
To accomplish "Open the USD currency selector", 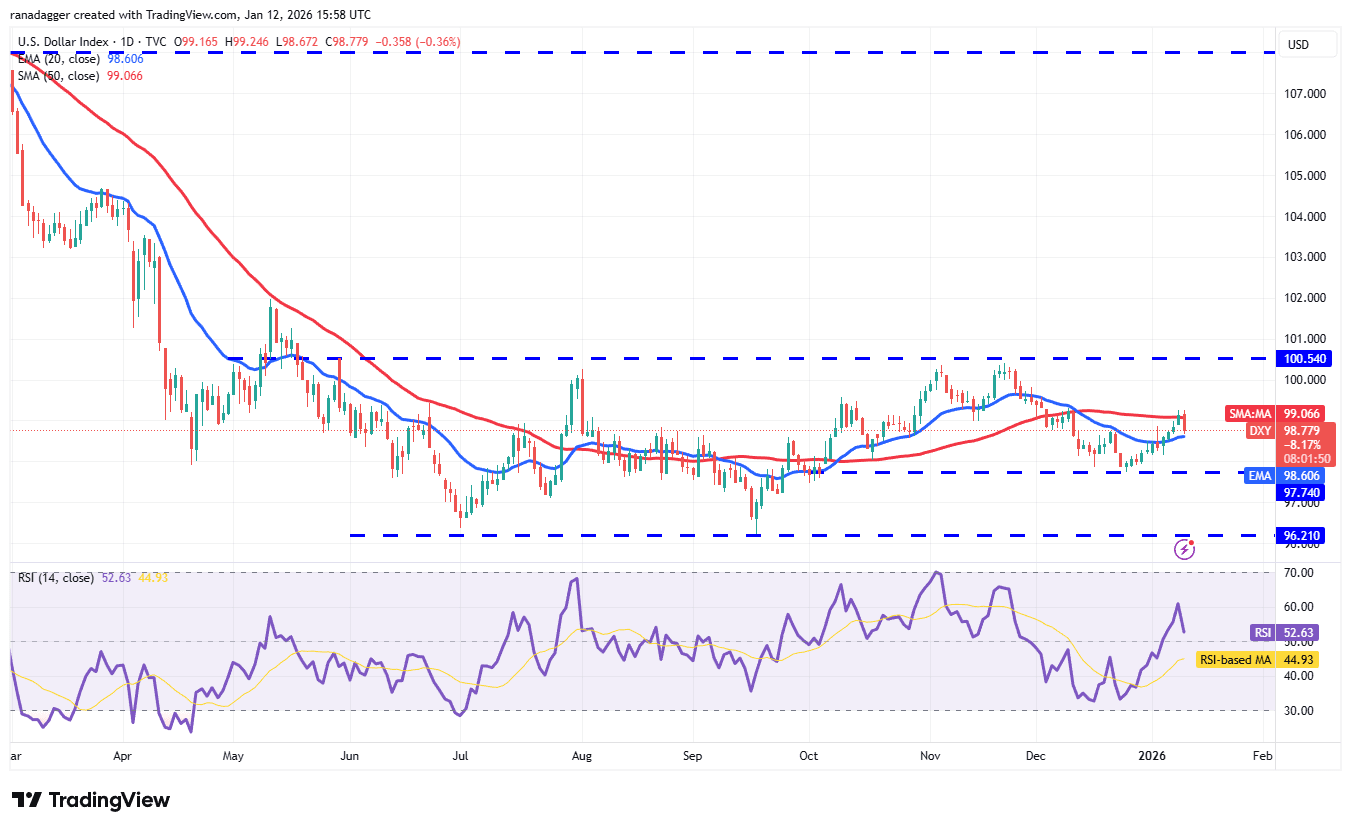I will point(1298,44).
